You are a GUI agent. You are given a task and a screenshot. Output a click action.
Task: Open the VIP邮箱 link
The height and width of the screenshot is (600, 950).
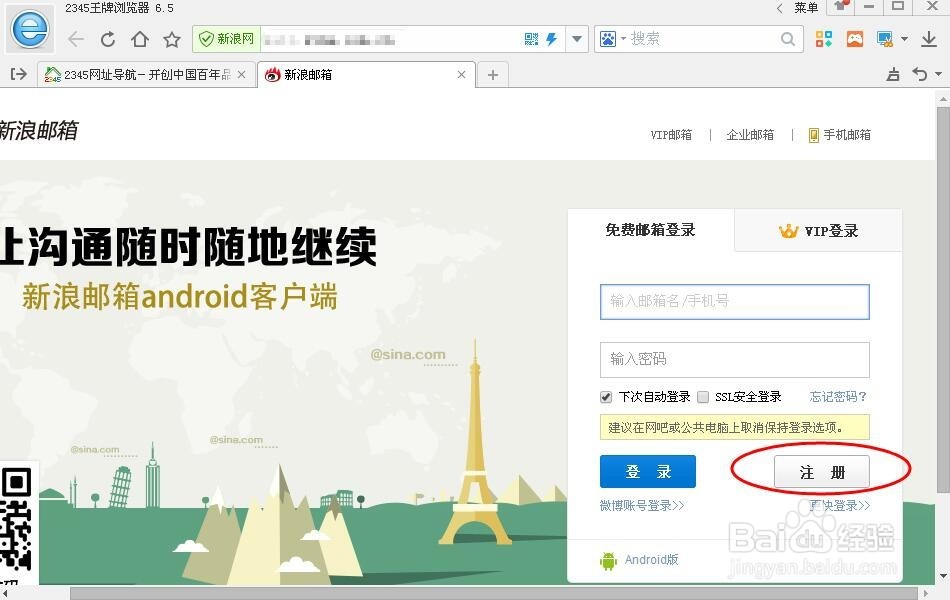(671, 135)
